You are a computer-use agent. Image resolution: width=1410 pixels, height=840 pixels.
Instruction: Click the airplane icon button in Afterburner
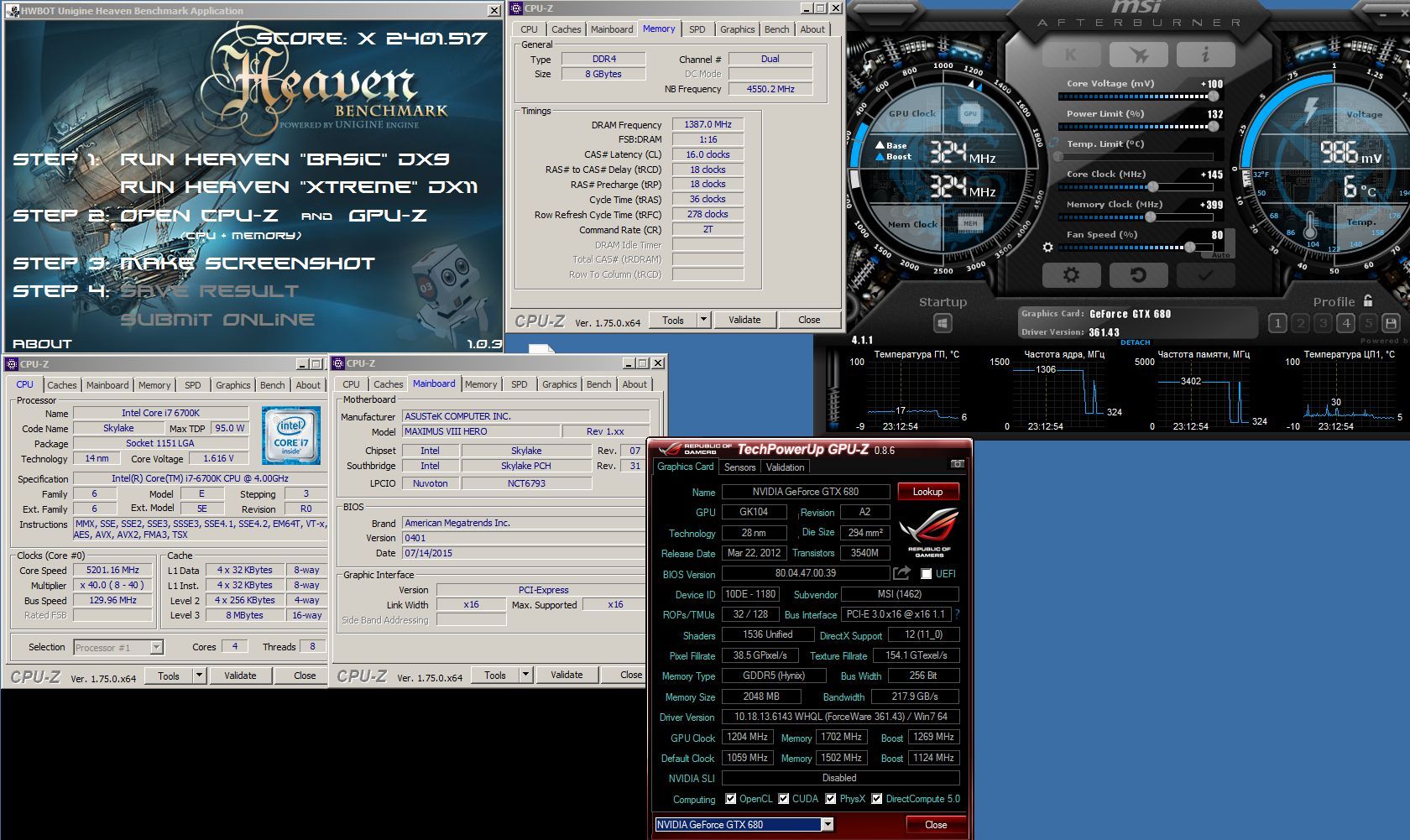point(1138,54)
